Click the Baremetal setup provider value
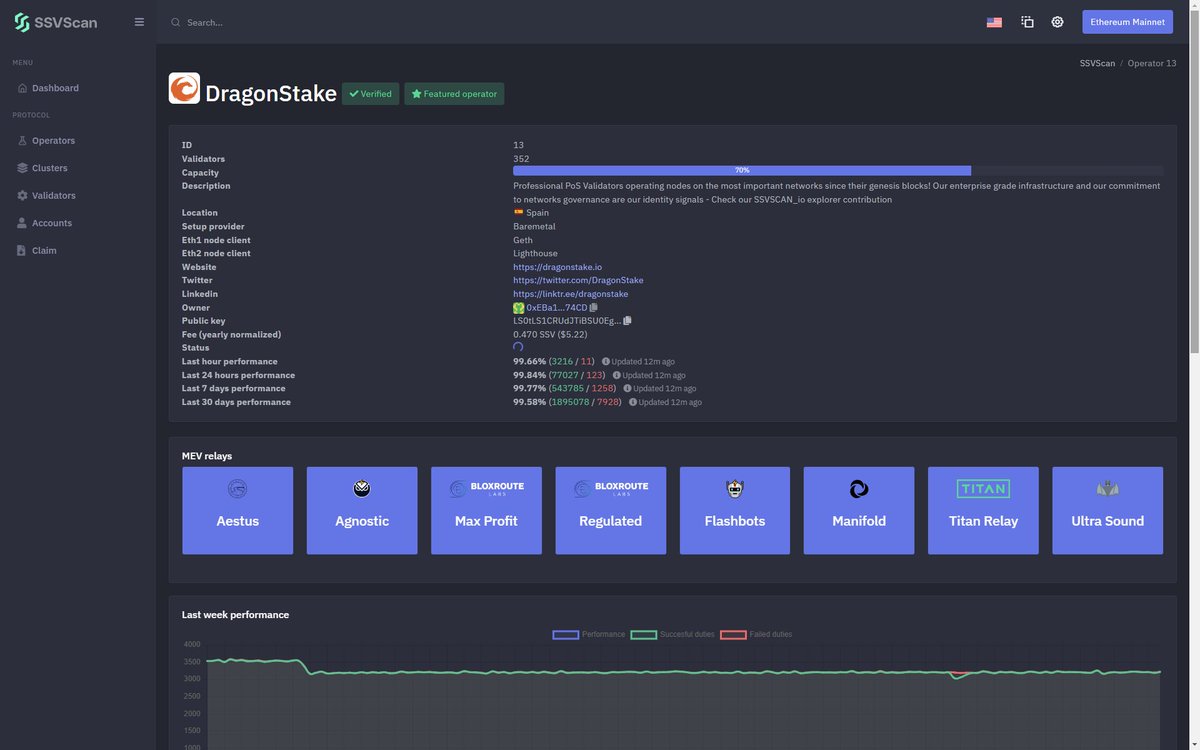The width and height of the screenshot is (1200, 750). (x=534, y=227)
